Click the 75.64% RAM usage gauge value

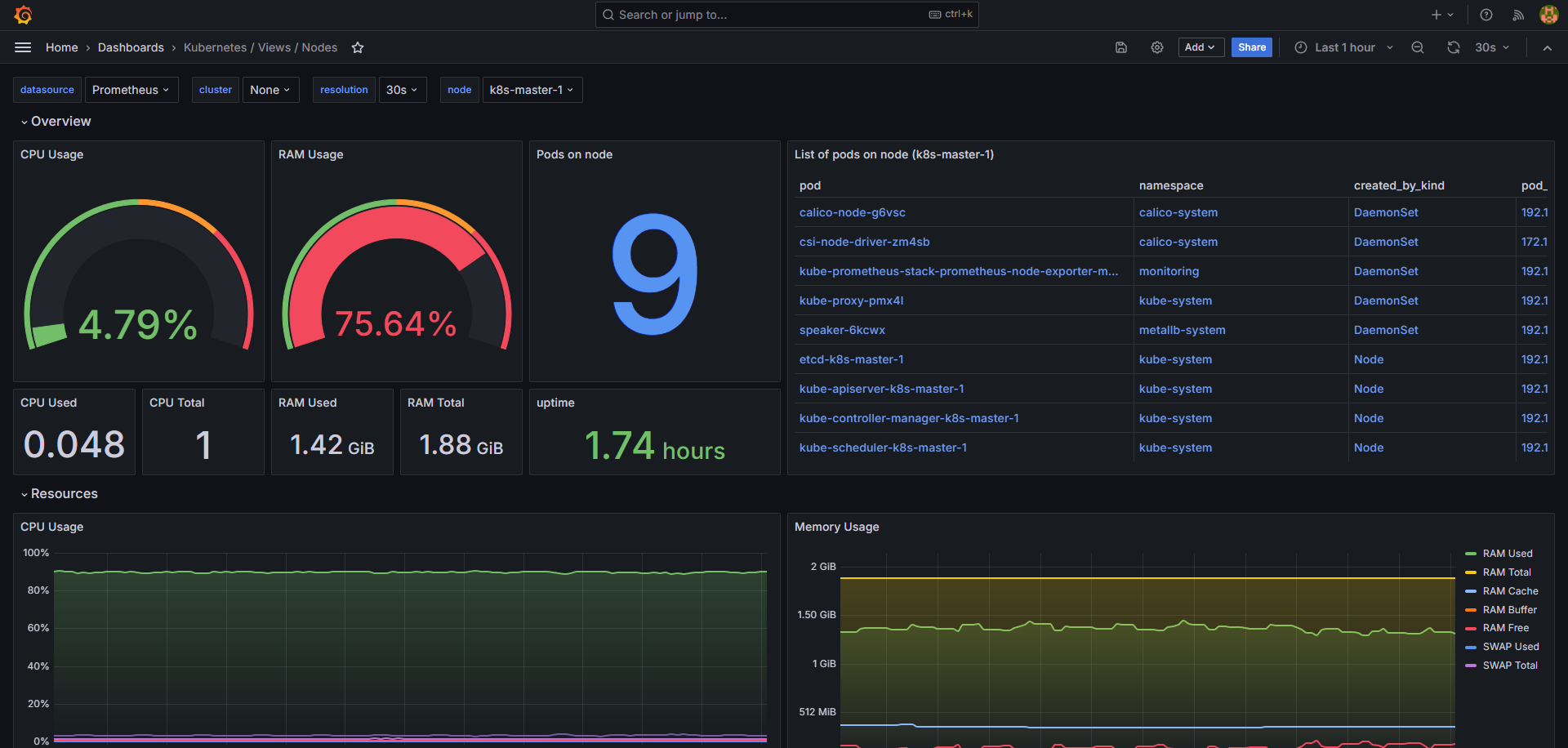(x=396, y=324)
